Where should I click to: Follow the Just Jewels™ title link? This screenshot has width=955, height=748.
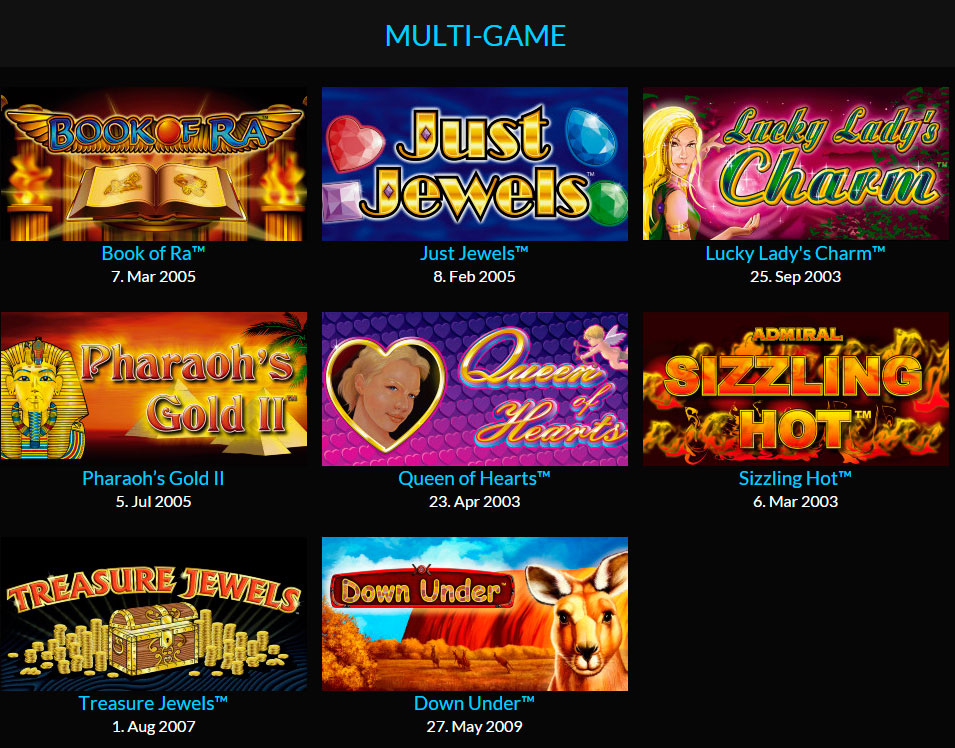(474, 253)
